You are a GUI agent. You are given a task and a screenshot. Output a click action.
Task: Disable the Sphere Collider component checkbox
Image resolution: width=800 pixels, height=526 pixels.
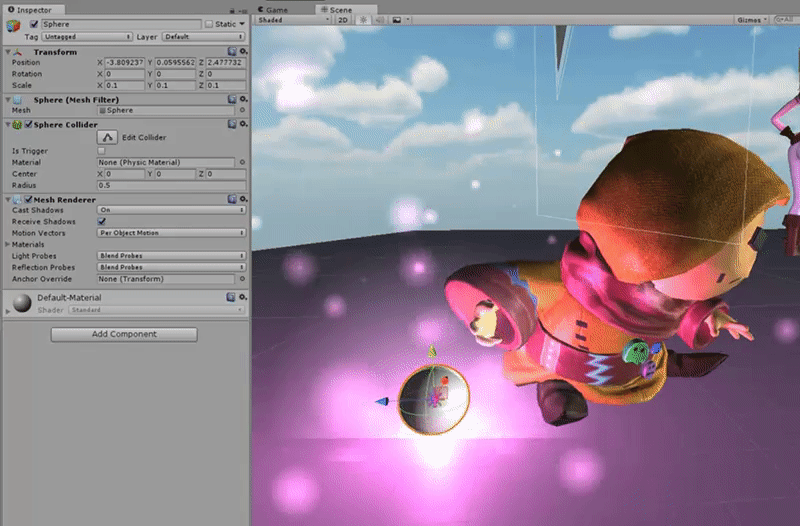29,124
